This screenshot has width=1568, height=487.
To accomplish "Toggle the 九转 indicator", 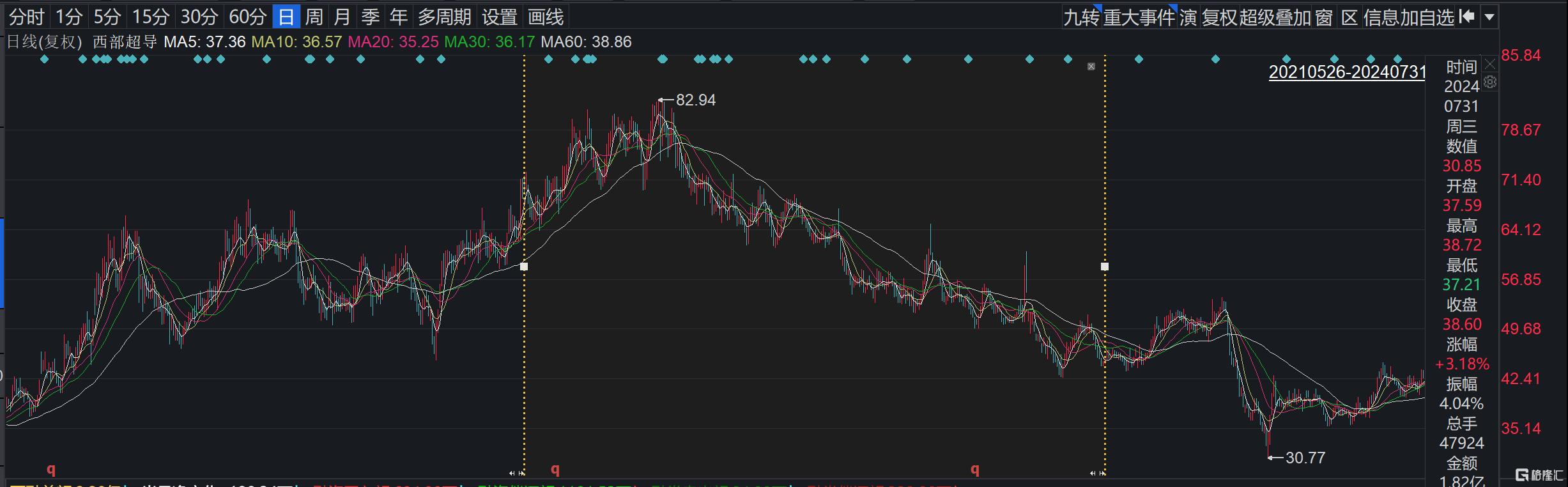I will pos(1082,17).
